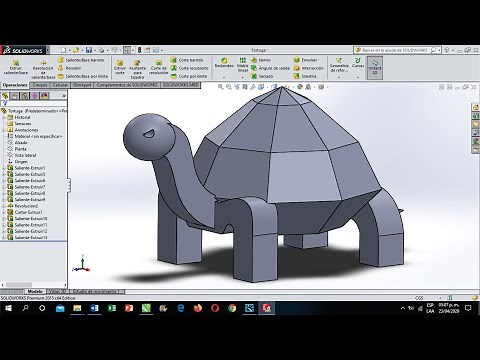Screen dimensions: 480x360
Task: Select Revolución de saliente/base tool
Action: coord(43,70)
